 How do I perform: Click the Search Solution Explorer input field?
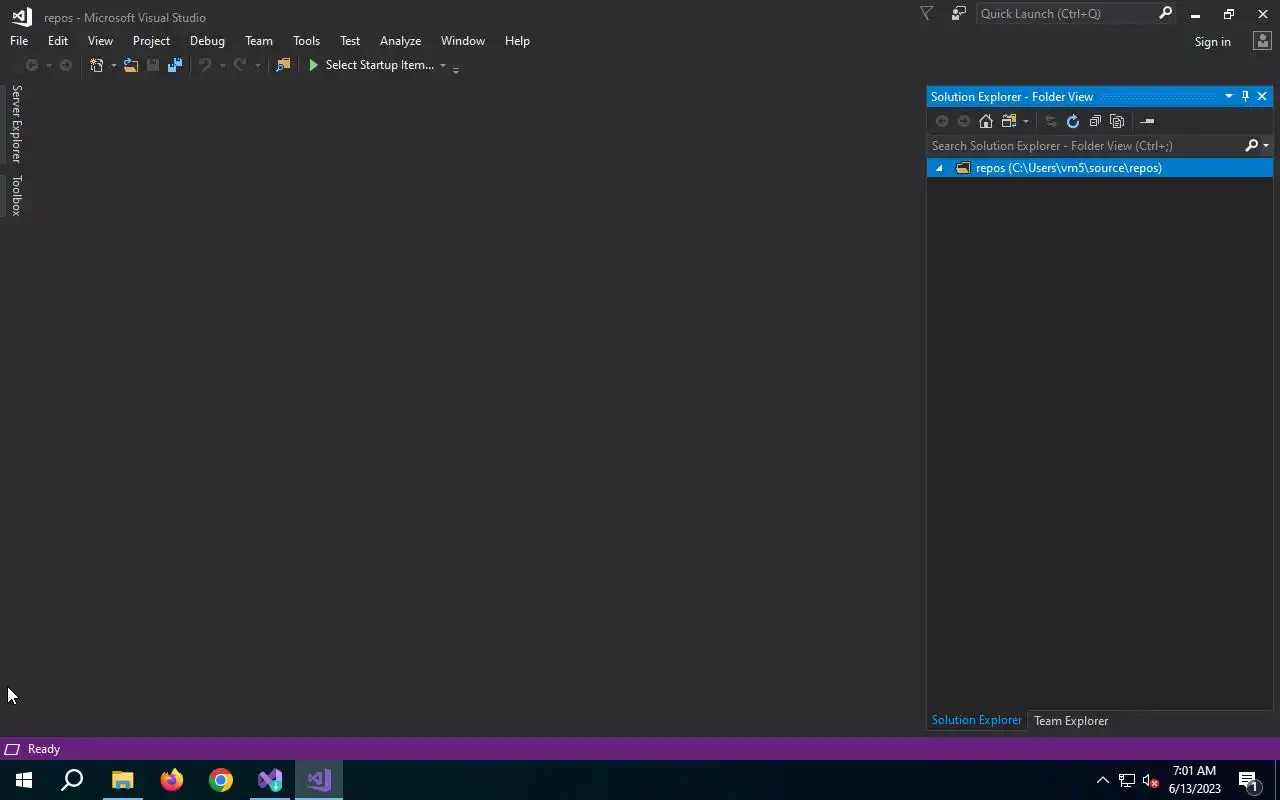click(1085, 146)
